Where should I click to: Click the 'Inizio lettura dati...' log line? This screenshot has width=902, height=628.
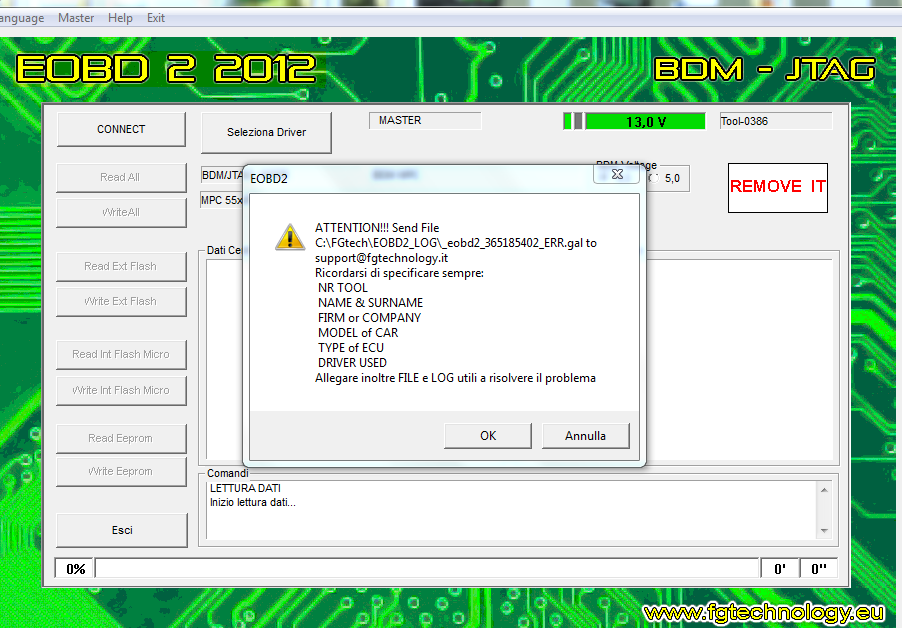(x=253, y=502)
